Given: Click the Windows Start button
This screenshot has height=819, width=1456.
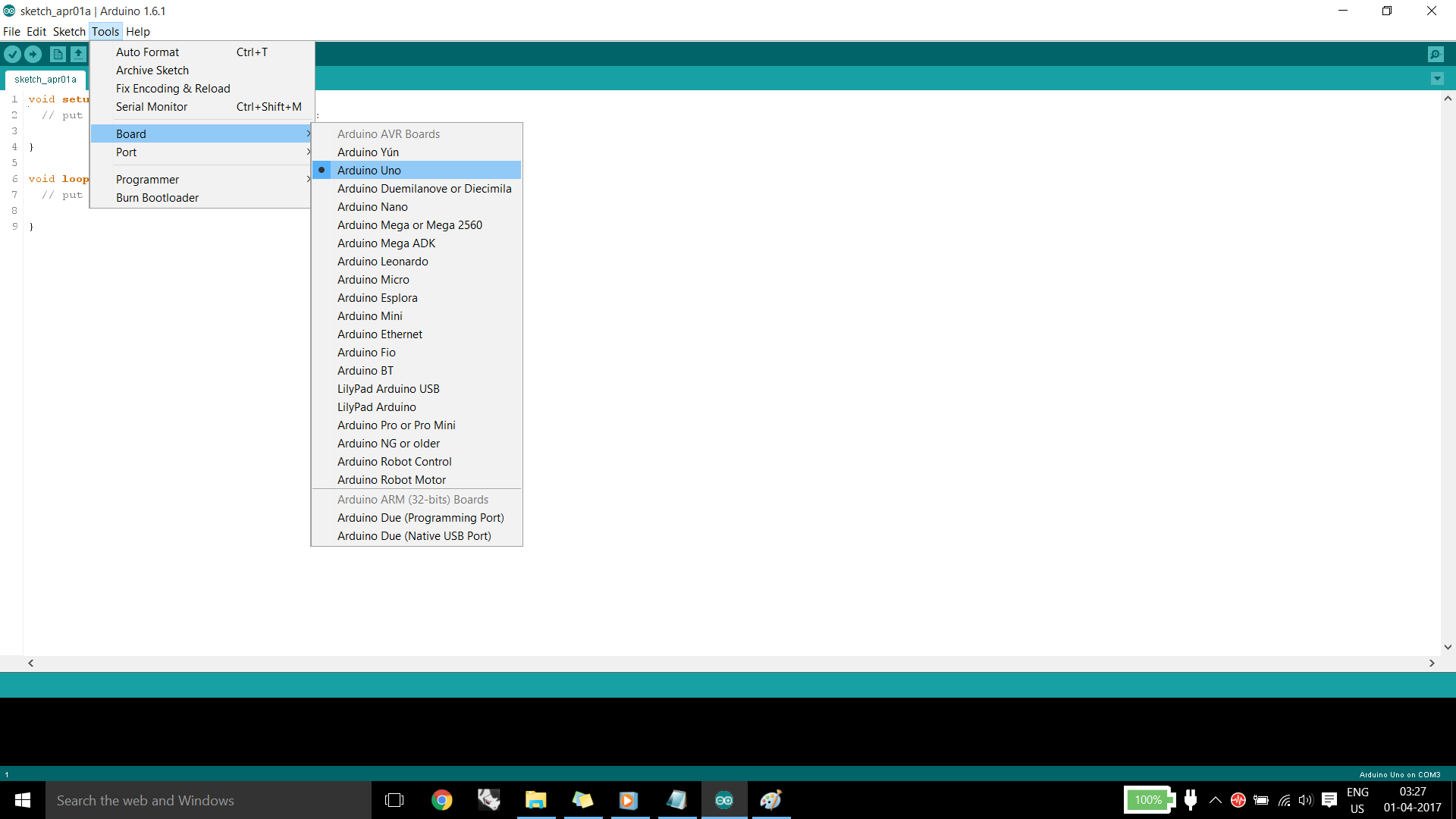Looking at the screenshot, I should (23, 800).
